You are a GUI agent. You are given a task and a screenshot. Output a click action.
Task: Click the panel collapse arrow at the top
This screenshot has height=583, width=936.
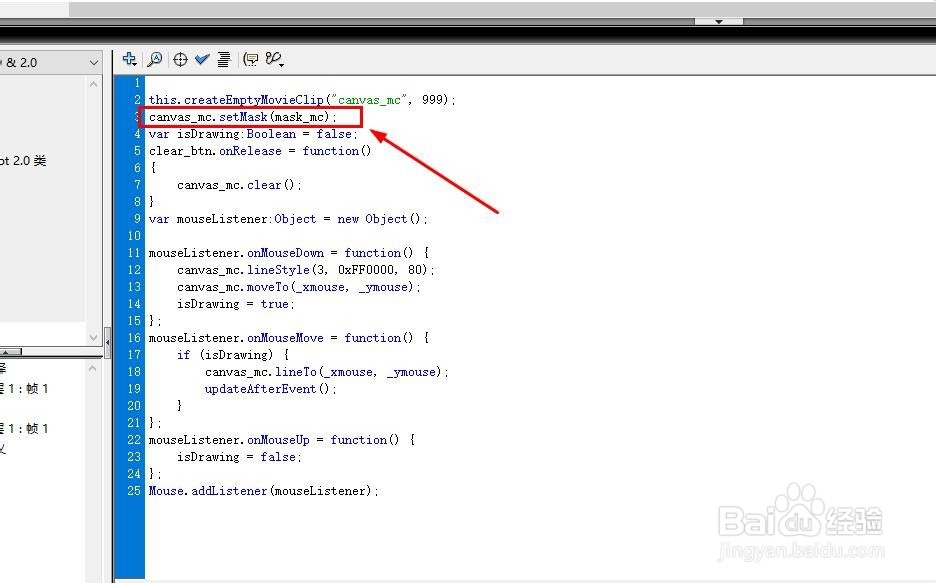coord(719,21)
